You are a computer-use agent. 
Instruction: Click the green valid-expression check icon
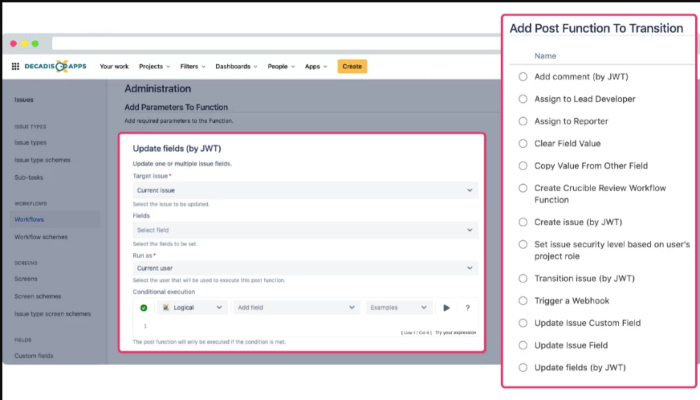point(144,308)
